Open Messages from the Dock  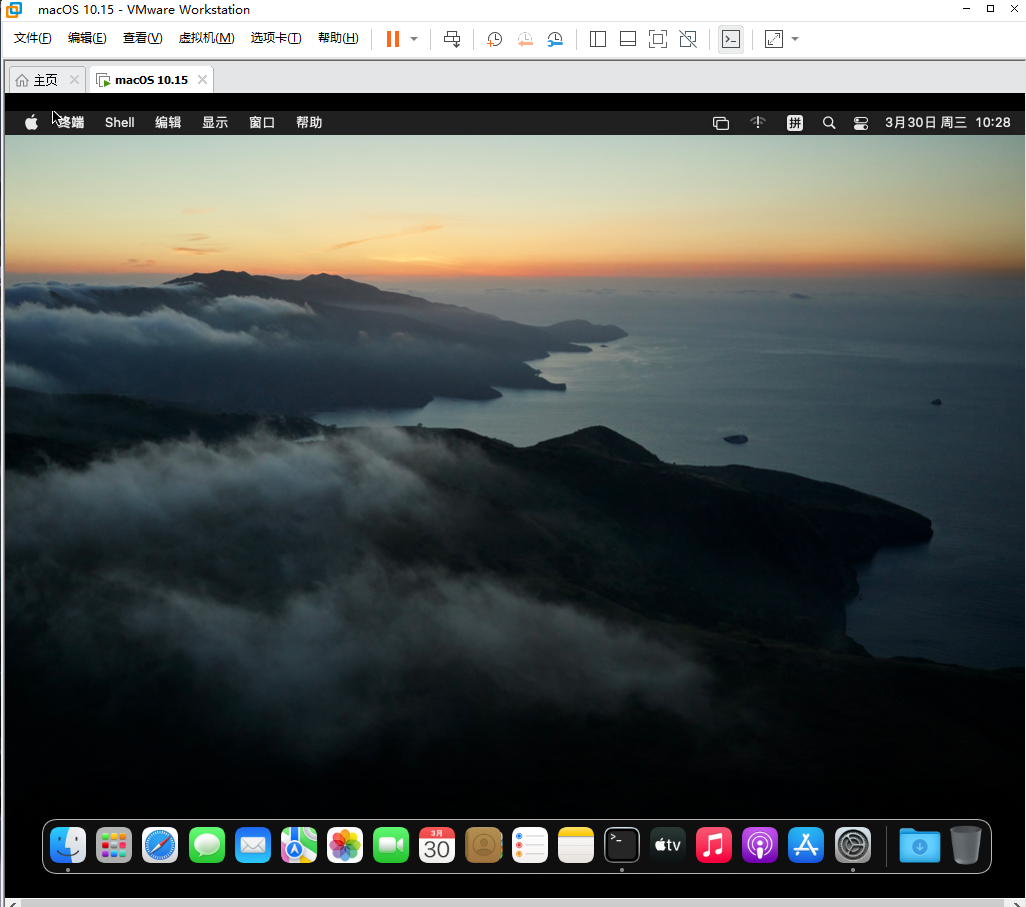pyautogui.click(x=207, y=845)
